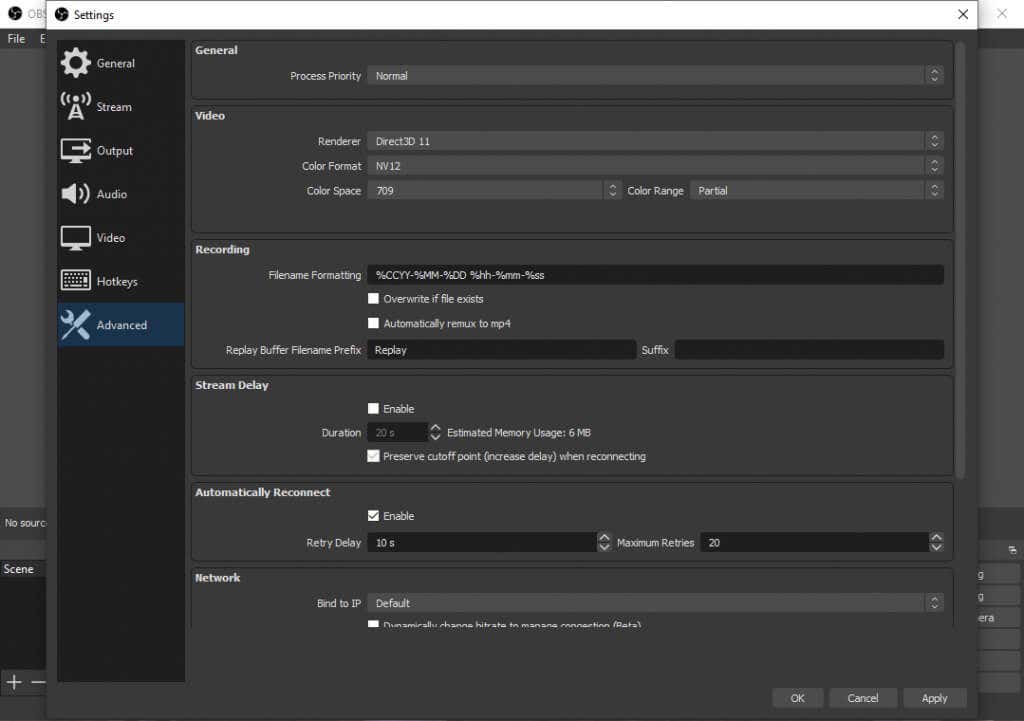The width and height of the screenshot is (1024, 721).
Task: Enable Overwrite if file exists
Action: (374, 298)
